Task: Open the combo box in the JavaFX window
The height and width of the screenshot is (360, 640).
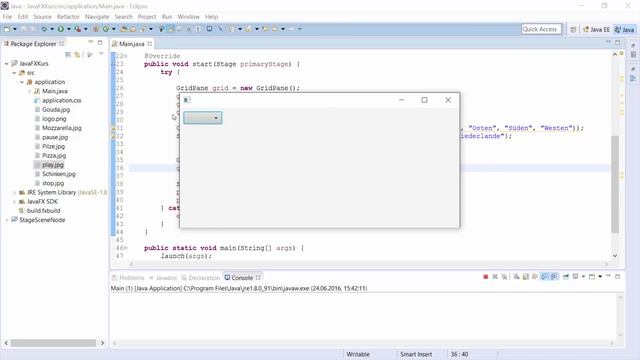Action: 203,118
